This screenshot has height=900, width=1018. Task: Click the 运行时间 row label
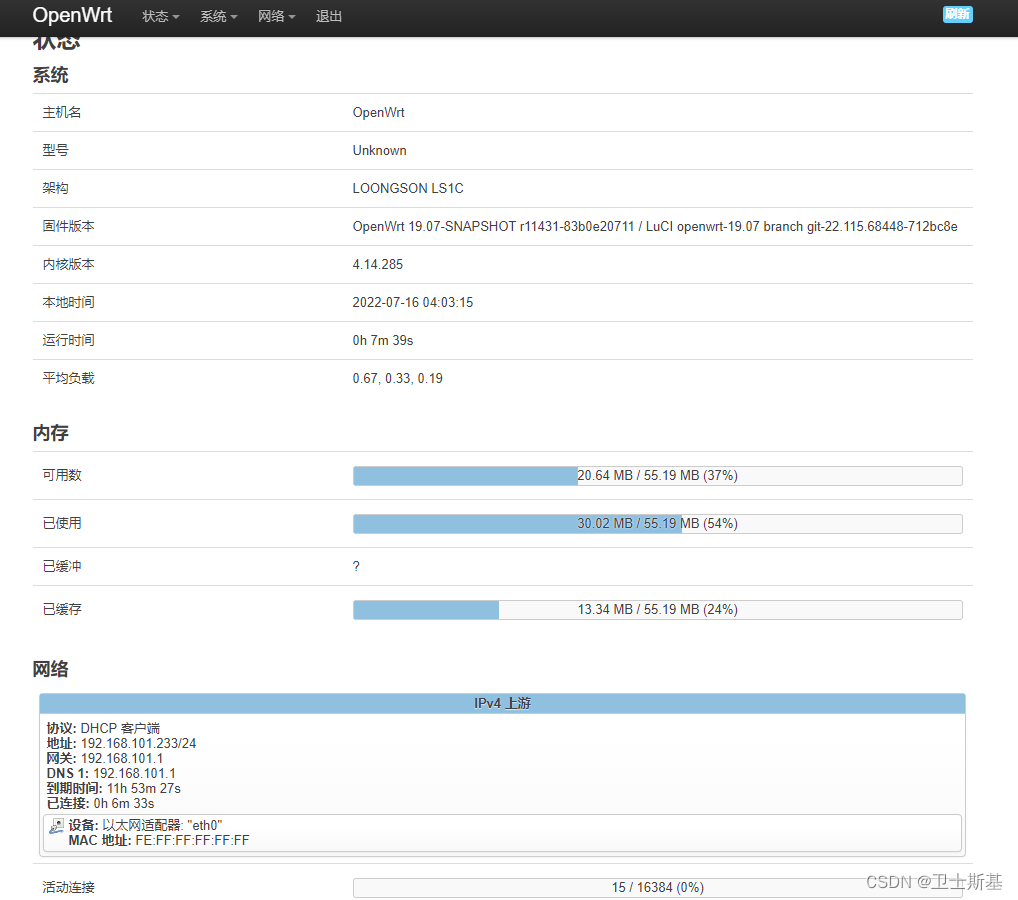tap(68, 340)
